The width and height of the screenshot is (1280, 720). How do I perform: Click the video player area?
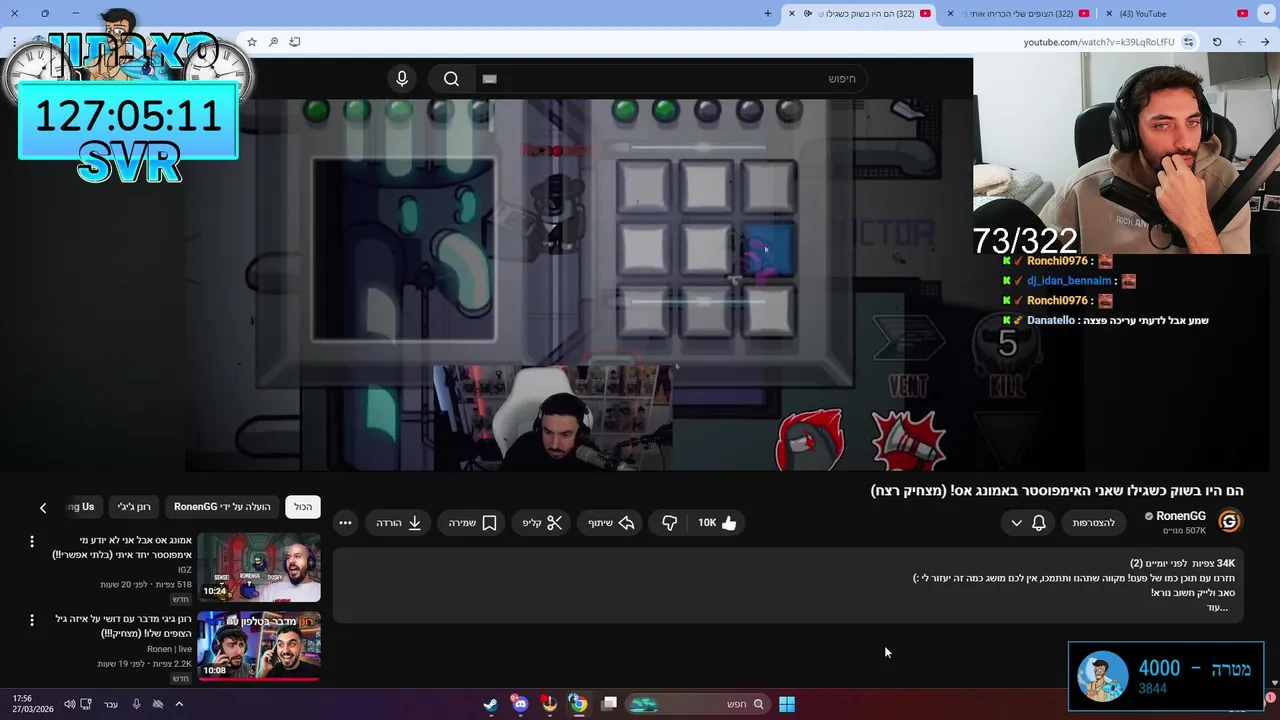pyautogui.click(x=578, y=284)
